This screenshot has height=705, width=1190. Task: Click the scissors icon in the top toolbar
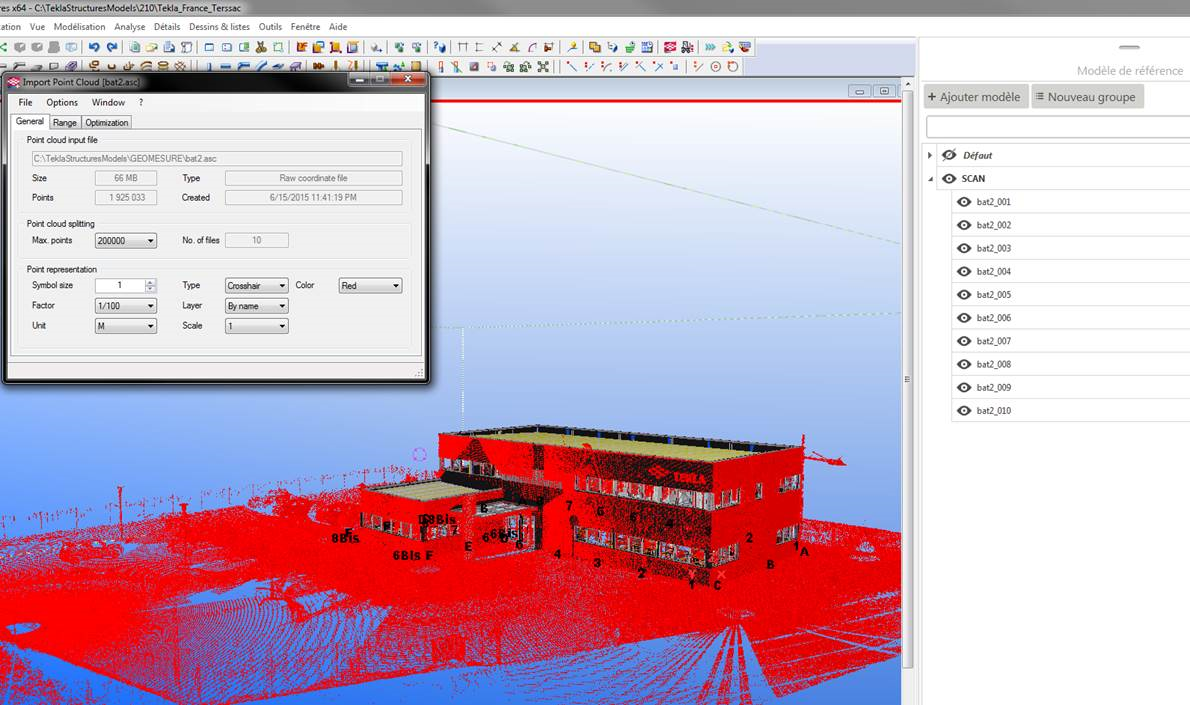(x=261, y=47)
